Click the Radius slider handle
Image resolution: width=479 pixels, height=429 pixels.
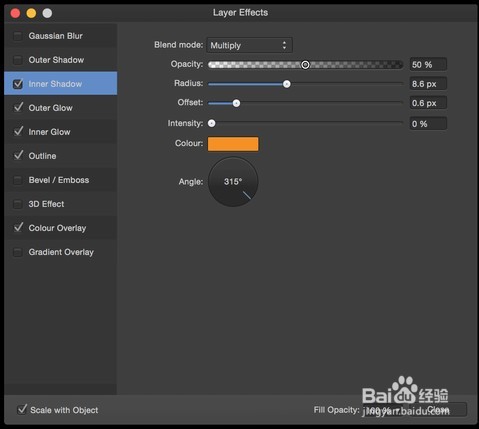point(287,84)
